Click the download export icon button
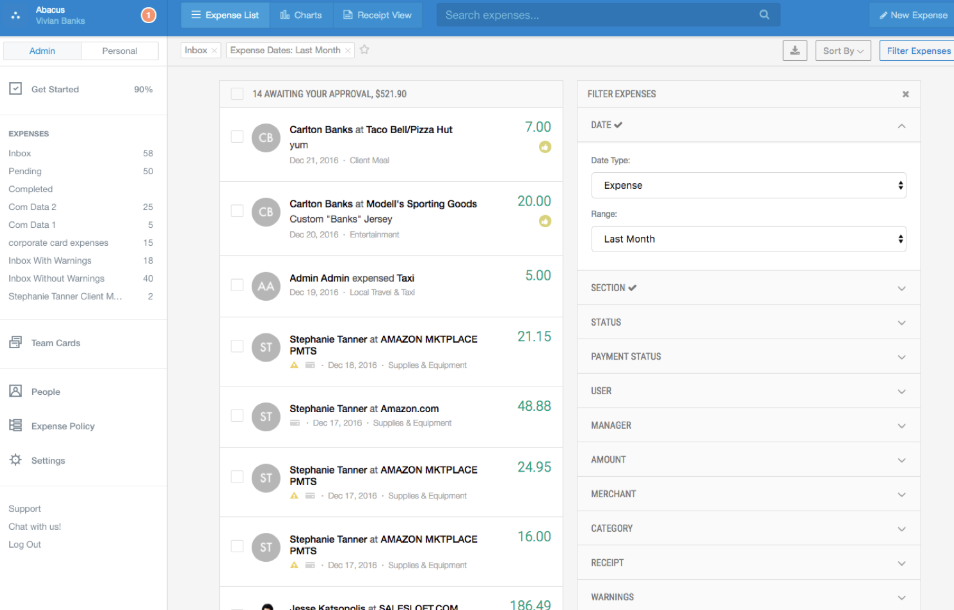 pyautogui.click(x=795, y=50)
